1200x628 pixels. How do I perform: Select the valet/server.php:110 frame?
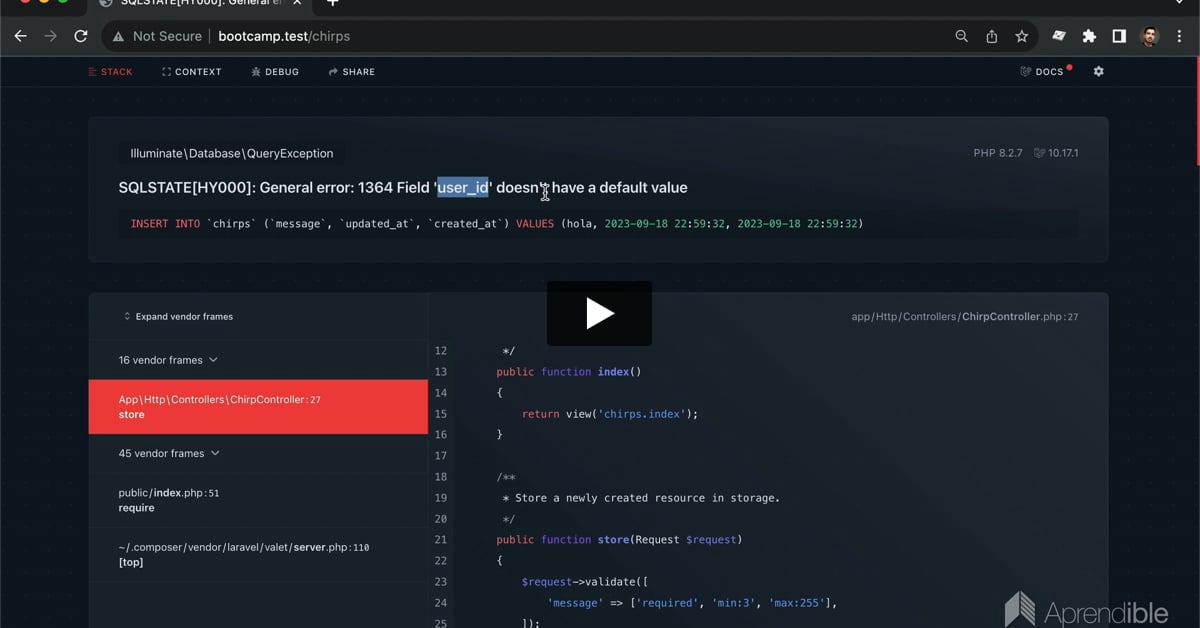[258, 554]
